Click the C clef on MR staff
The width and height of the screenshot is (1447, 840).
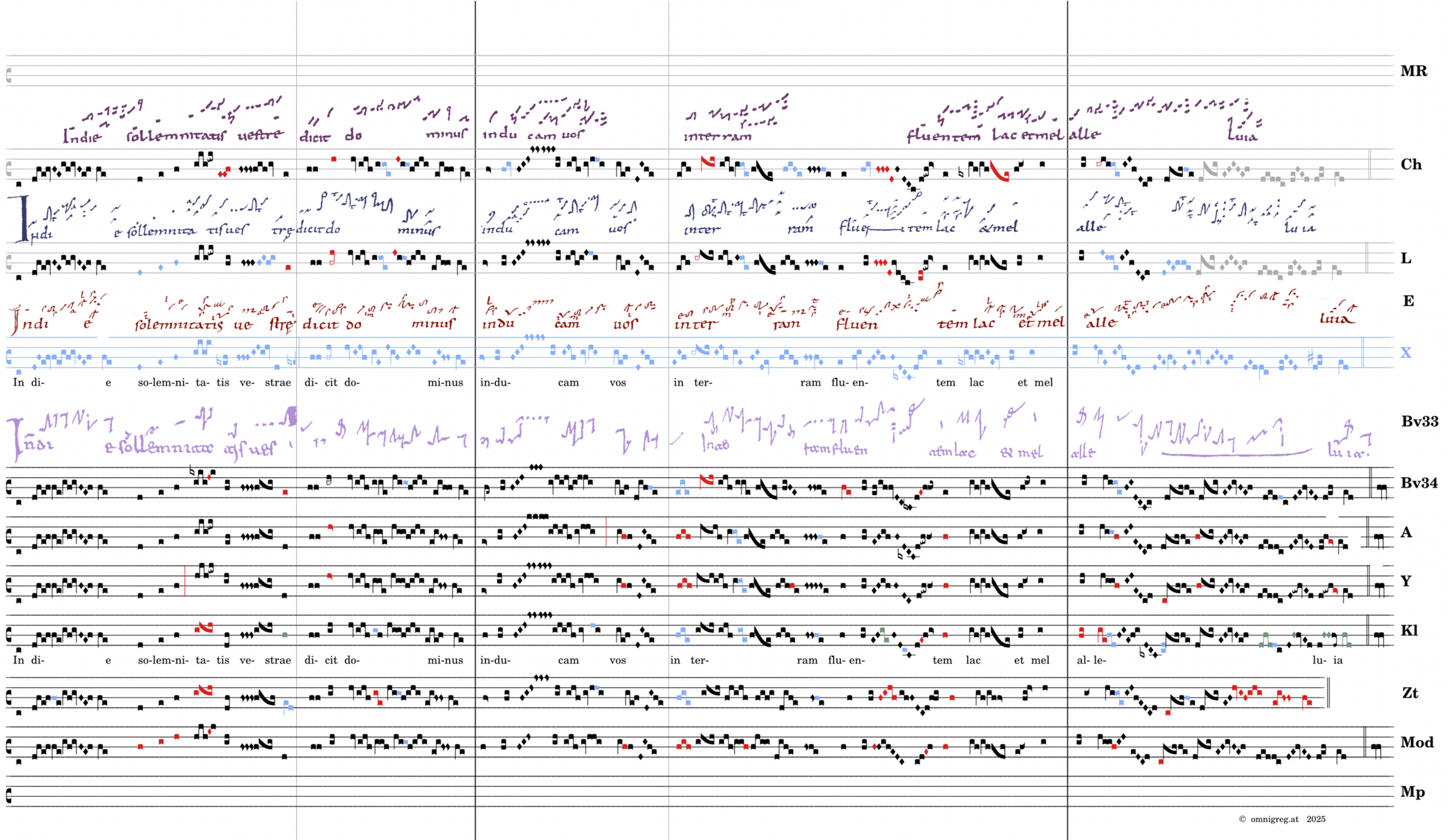8,76
